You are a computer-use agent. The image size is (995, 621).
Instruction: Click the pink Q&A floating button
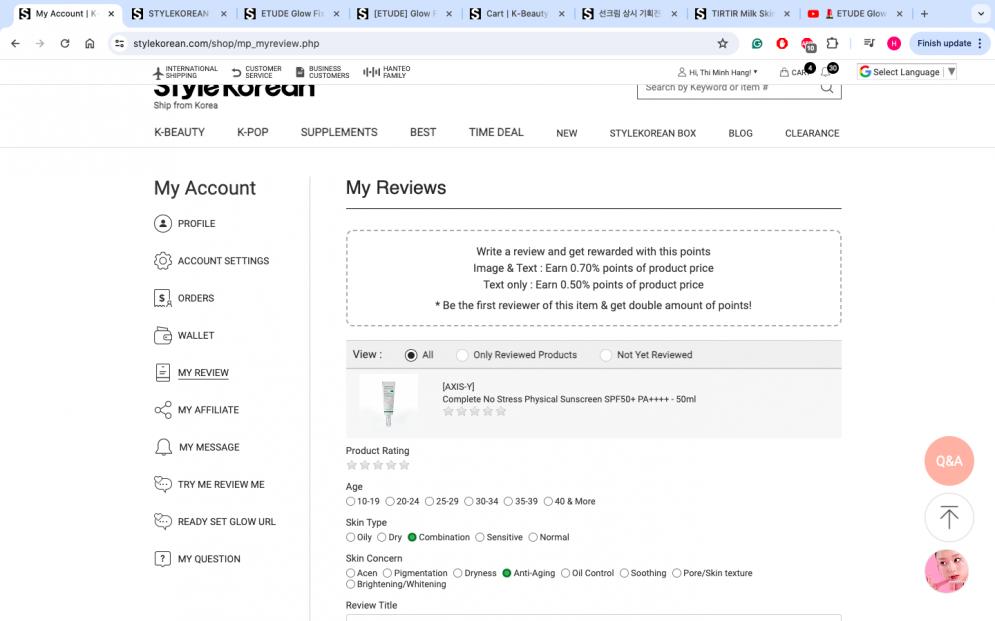948,461
